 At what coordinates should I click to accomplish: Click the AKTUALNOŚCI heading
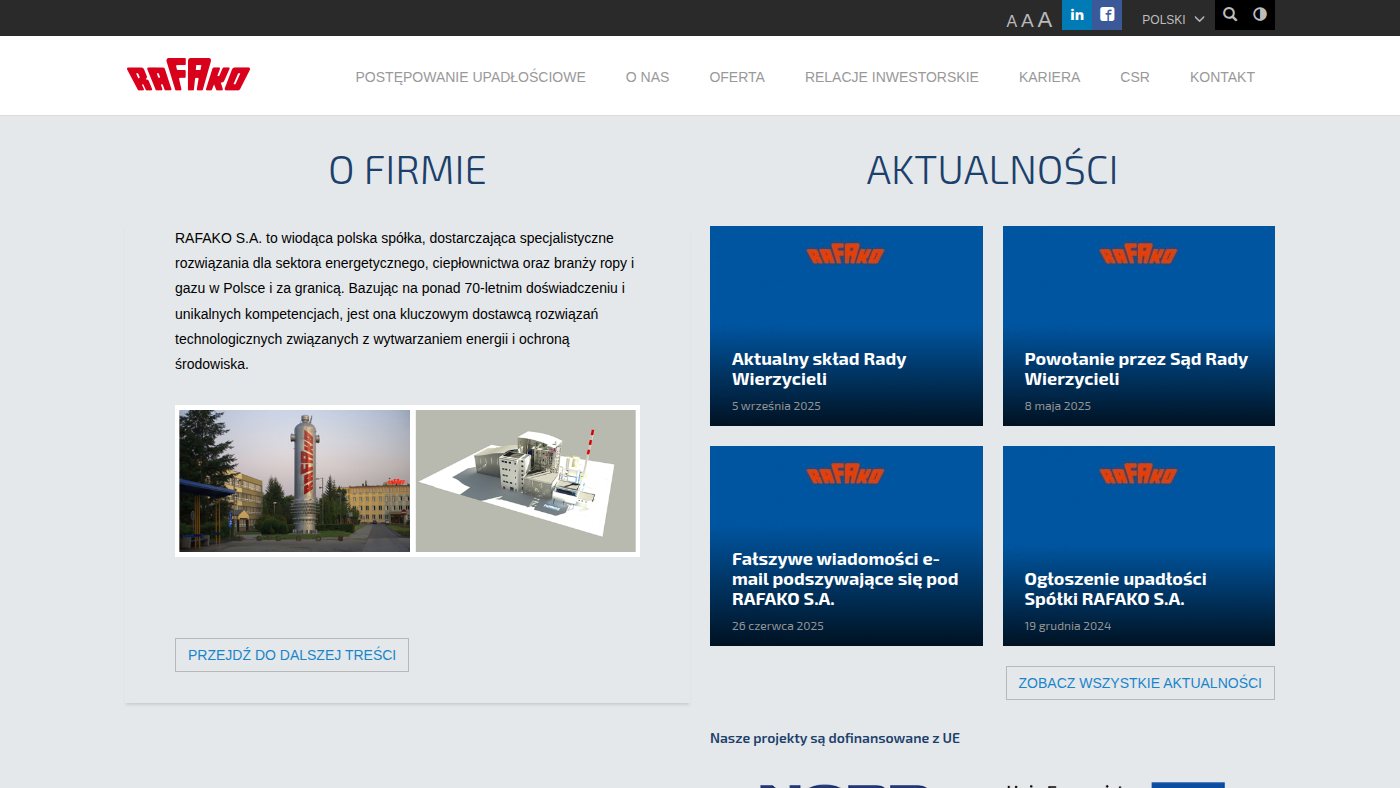[x=992, y=171]
